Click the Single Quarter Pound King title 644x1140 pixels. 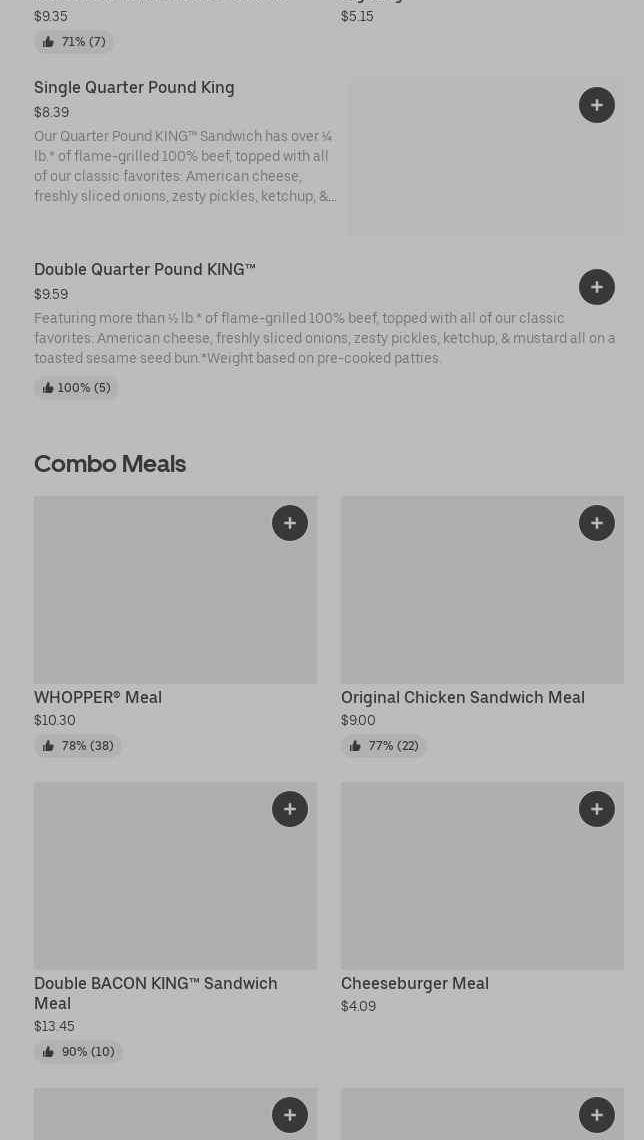pos(134,88)
